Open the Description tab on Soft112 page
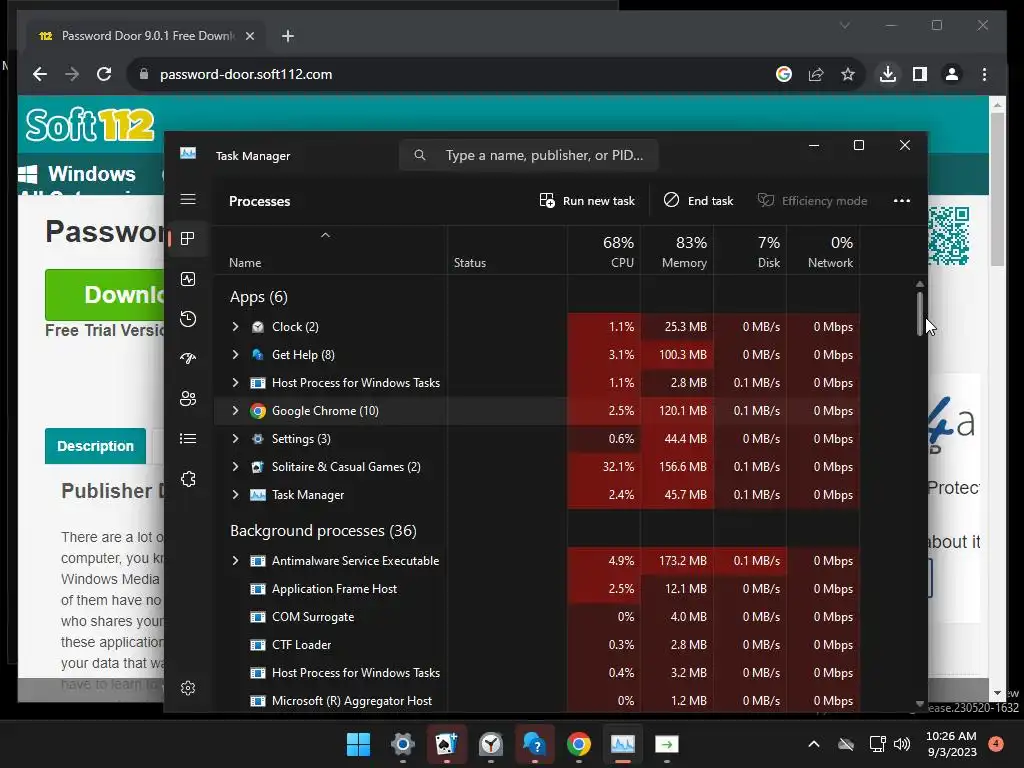The height and width of the screenshot is (768, 1024). tap(95, 446)
